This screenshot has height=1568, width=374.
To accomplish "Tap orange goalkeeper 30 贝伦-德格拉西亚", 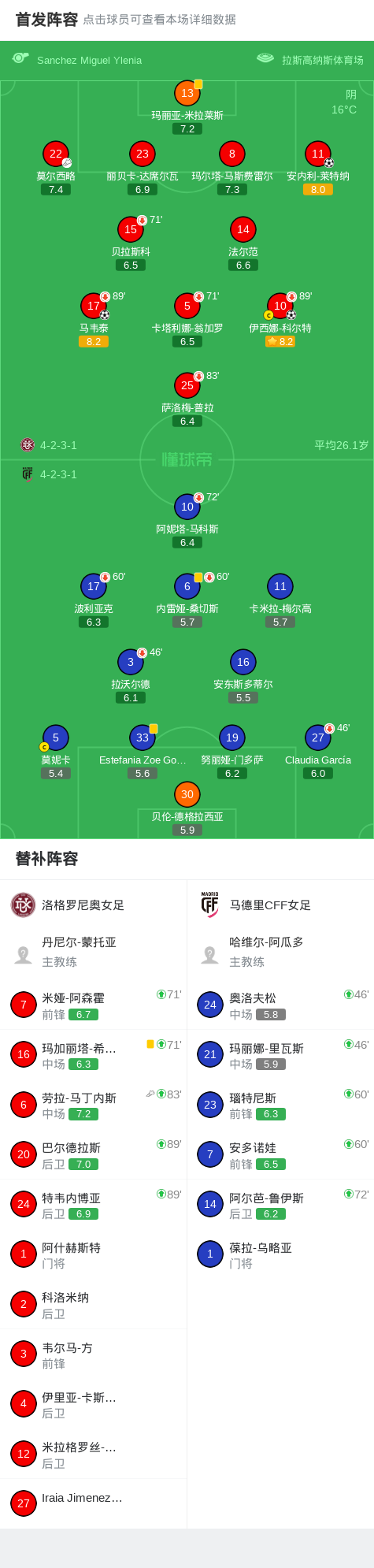I will click(187, 794).
